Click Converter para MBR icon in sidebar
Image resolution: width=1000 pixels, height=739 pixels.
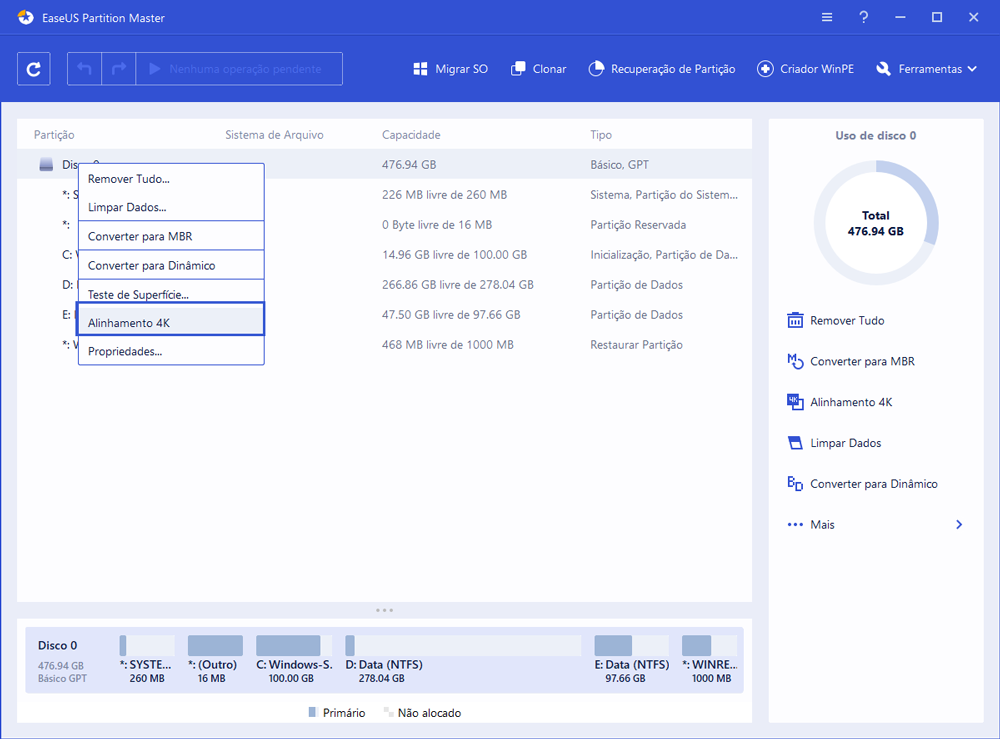click(795, 361)
